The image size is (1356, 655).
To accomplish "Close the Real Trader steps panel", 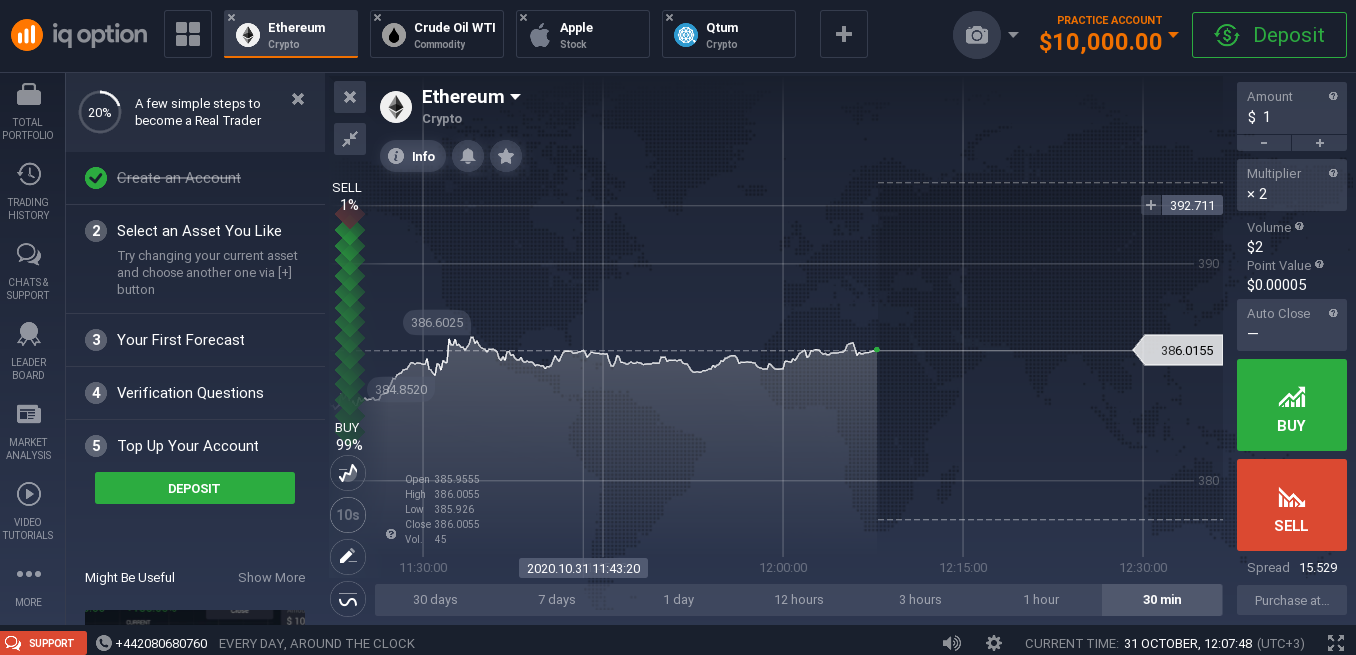I will point(298,99).
